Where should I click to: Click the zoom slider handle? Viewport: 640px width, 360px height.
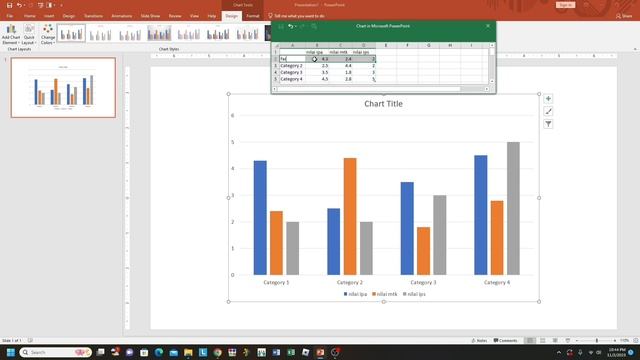(x=597, y=340)
